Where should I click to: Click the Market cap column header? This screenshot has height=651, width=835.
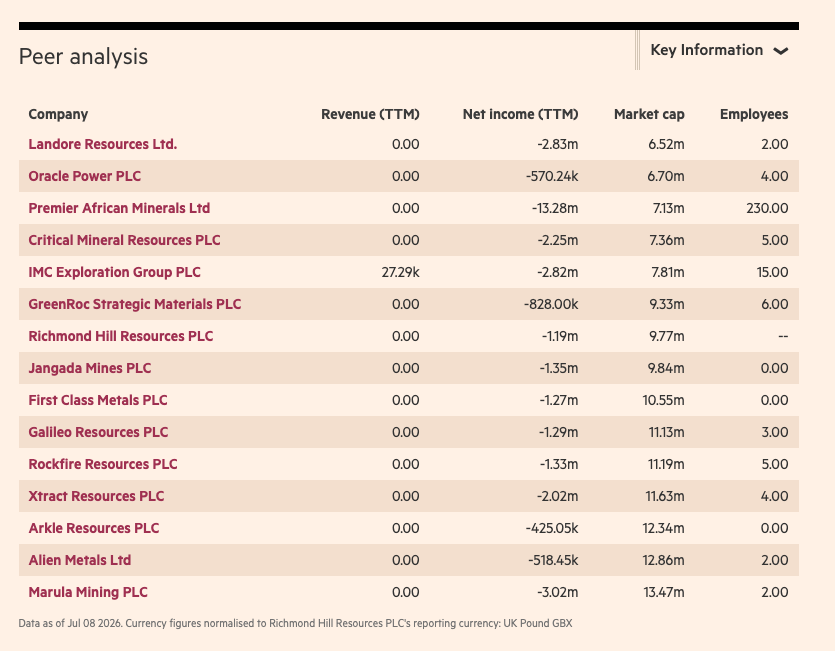(x=649, y=114)
